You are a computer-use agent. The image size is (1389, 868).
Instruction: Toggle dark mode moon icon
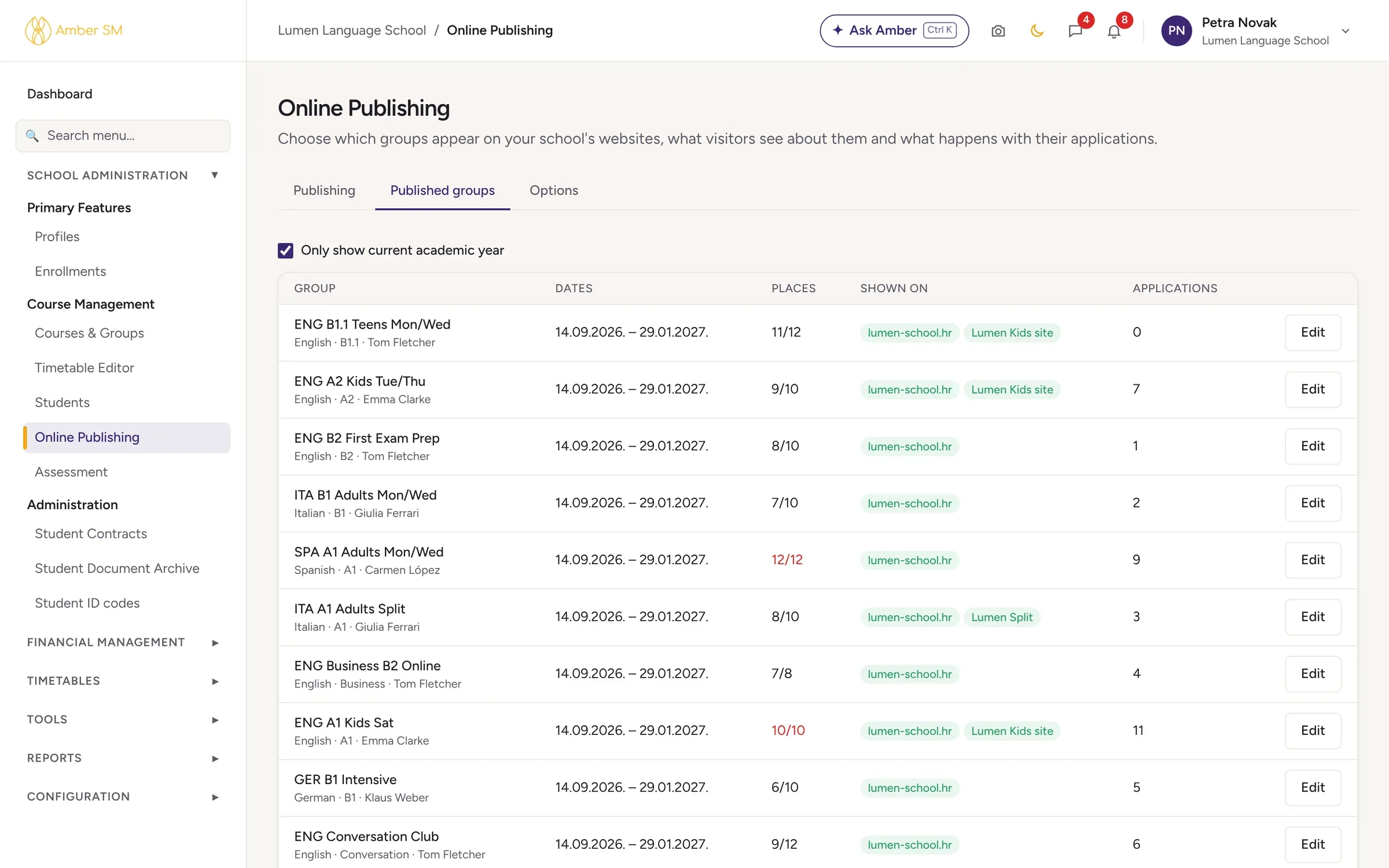click(x=1037, y=31)
